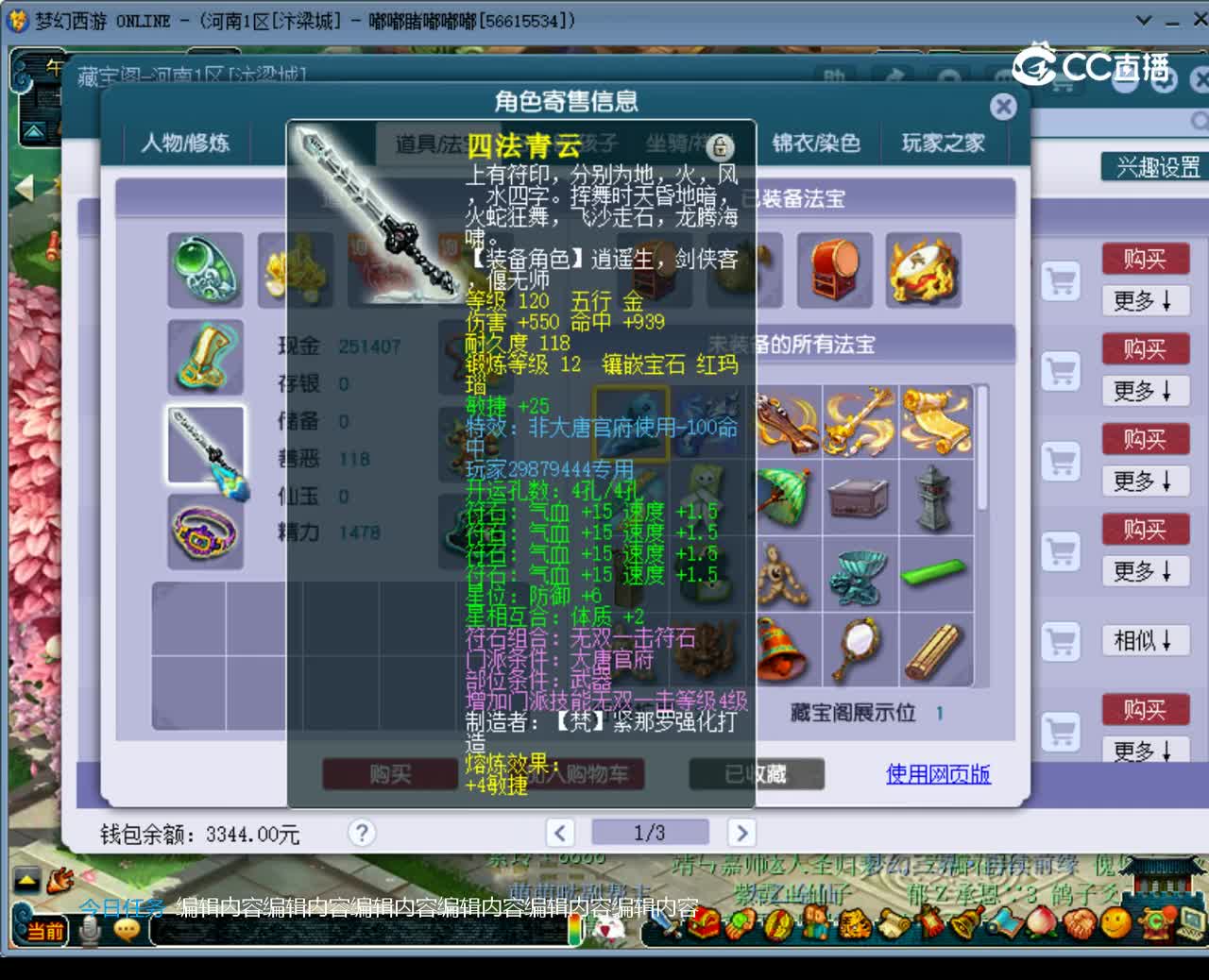Open the red drum equipped treasure
This screenshot has height=980, width=1209.
[835, 270]
